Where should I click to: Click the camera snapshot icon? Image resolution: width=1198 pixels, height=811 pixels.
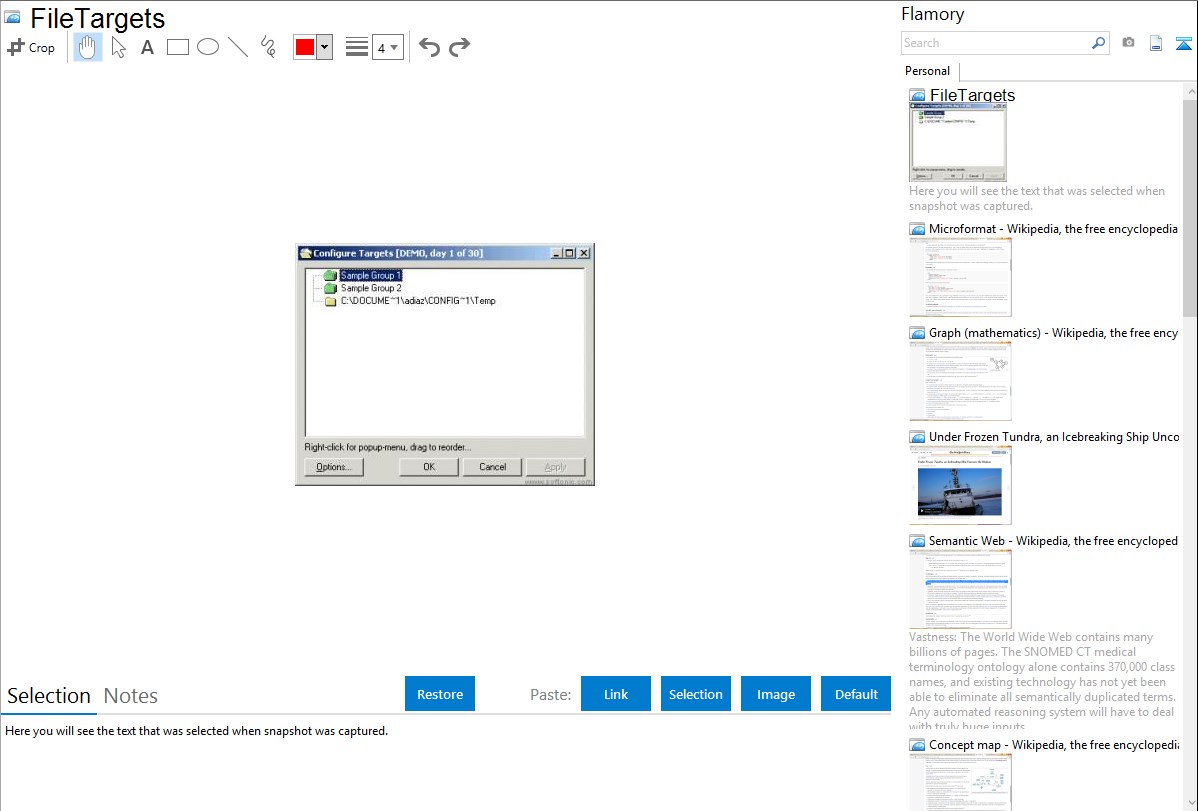click(x=1128, y=43)
